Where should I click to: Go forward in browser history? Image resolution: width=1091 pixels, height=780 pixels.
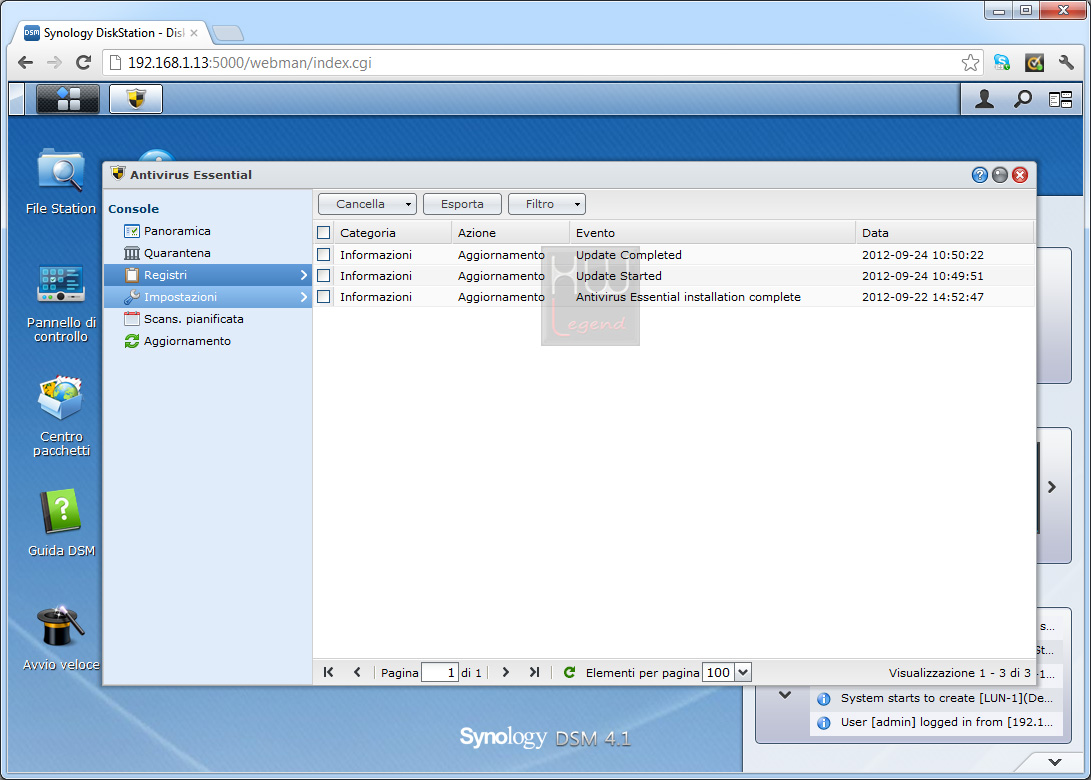point(54,63)
